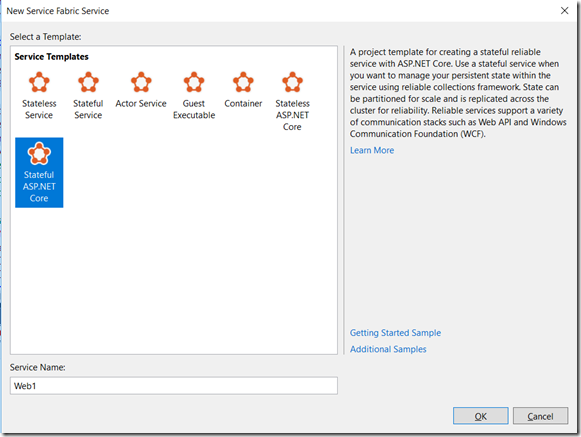The height and width of the screenshot is (437, 581).
Task: Select the Stateless Service template icon
Action: (39, 82)
